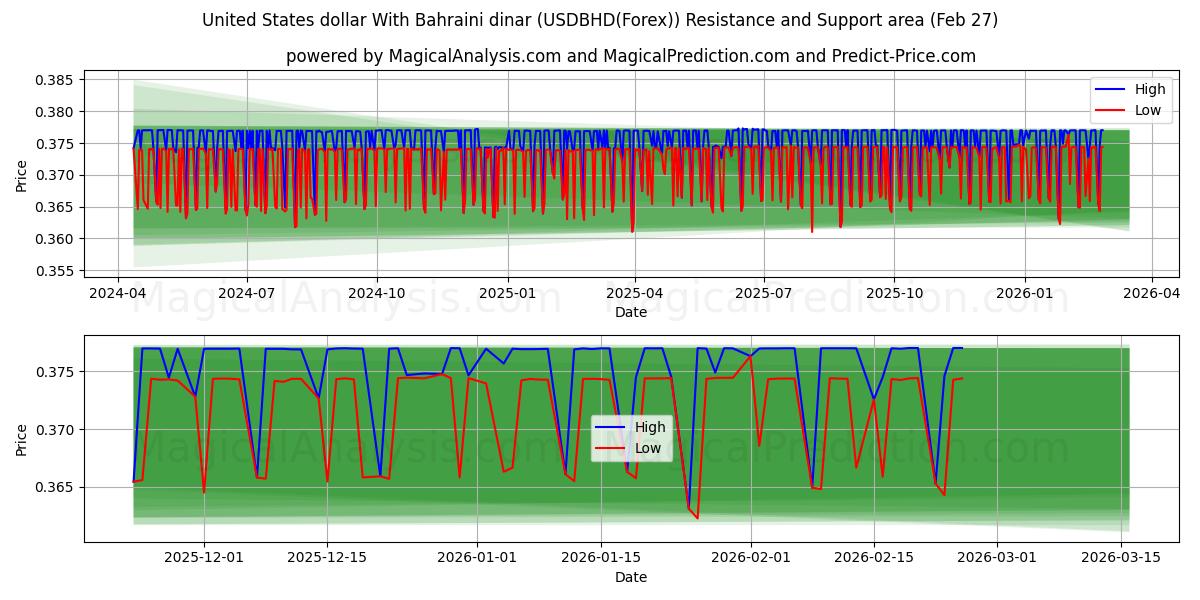Click the blue High line sample in top legend

pos(1111,90)
